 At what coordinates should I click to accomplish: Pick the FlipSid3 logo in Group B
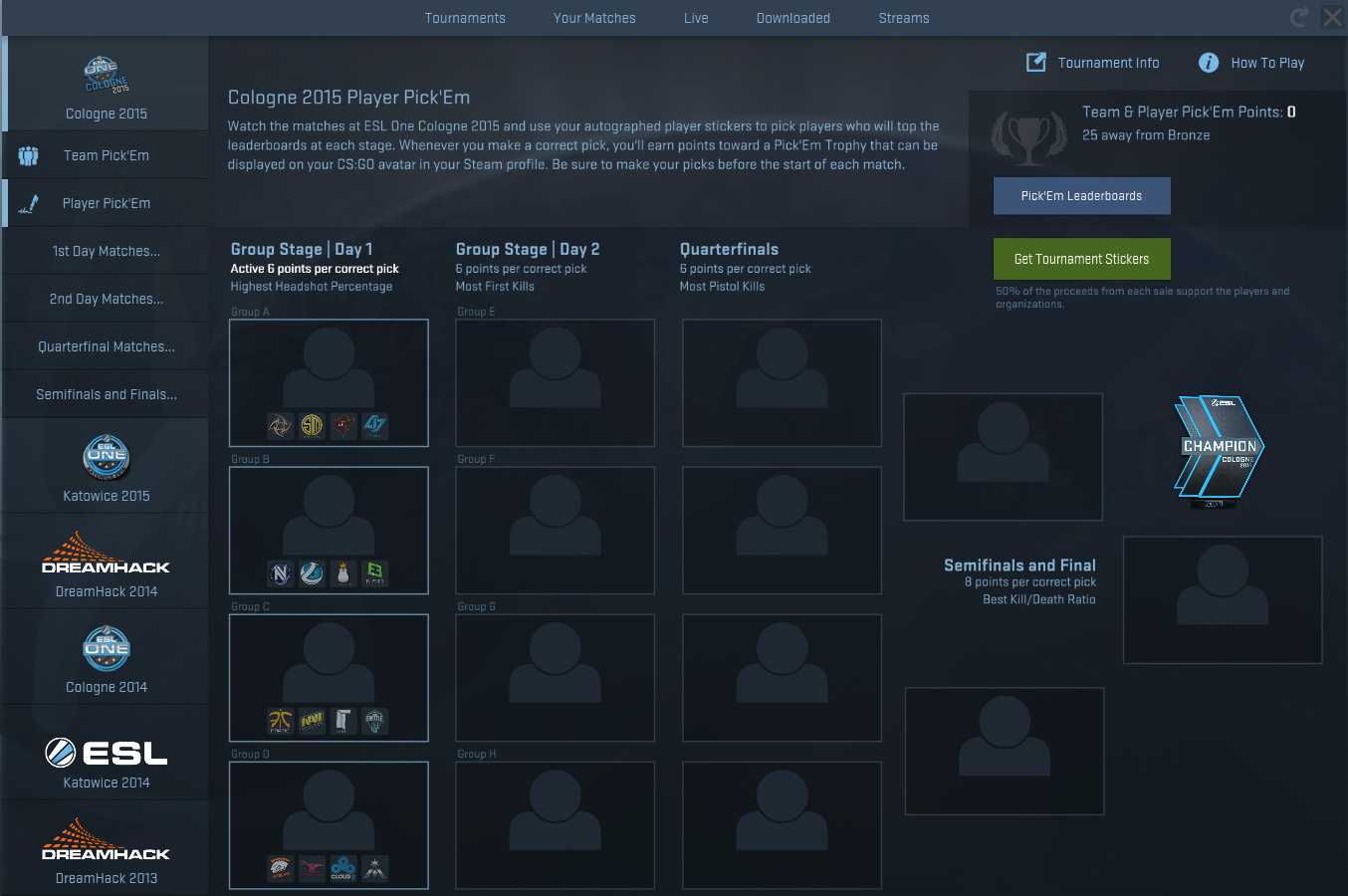375,573
